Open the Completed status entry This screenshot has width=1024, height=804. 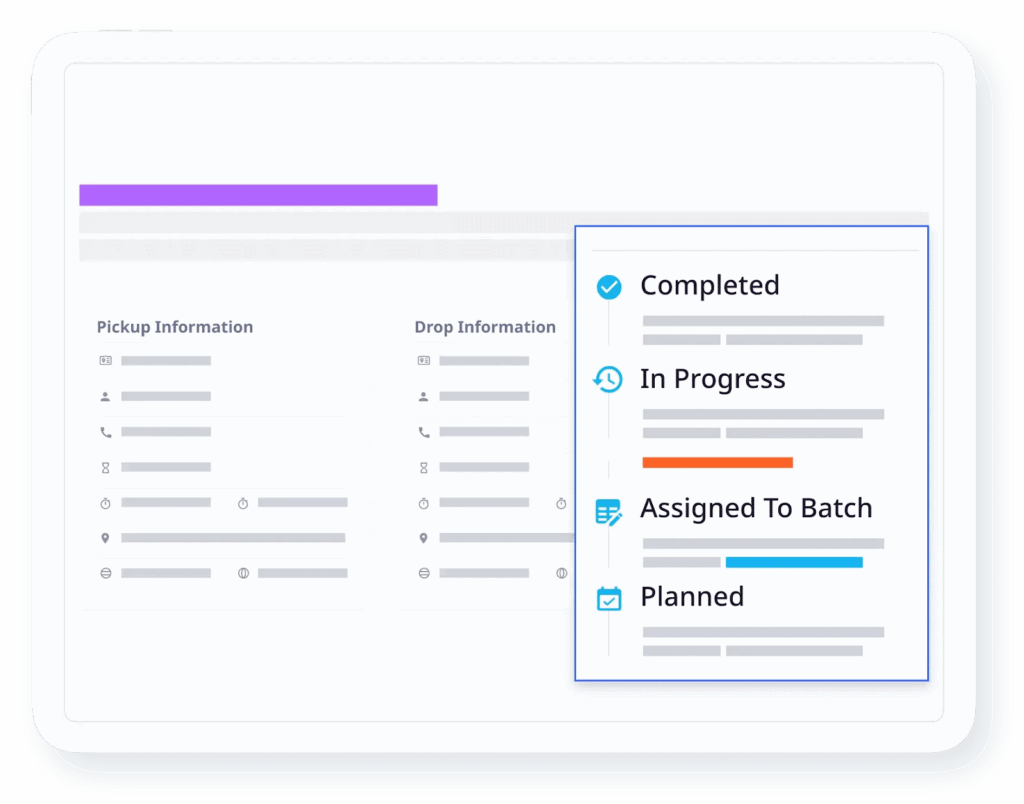tap(709, 286)
